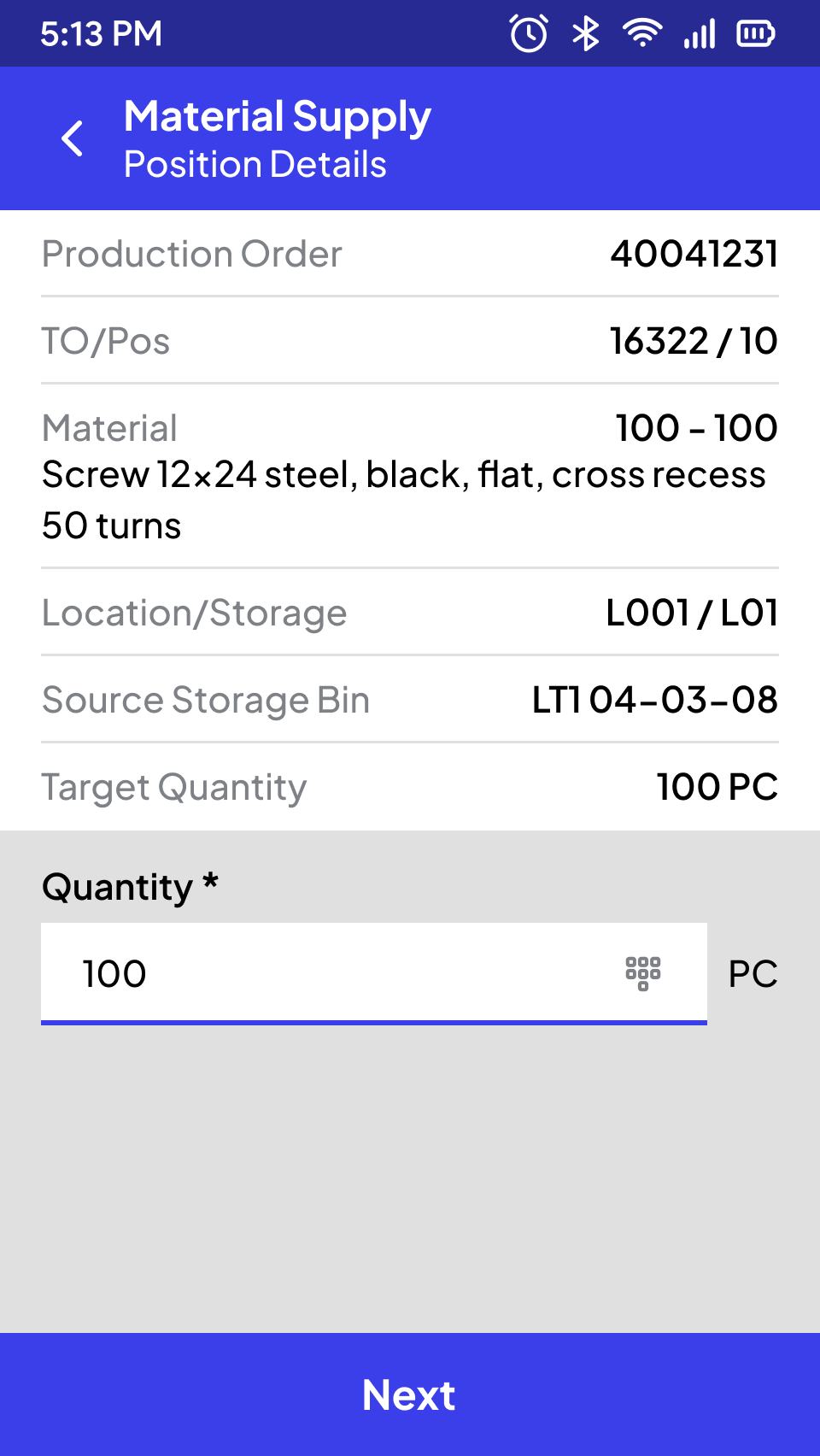The image size is (820, 1456).
Task: Tap the battery status icon
Action: click(x=756, y=34)
